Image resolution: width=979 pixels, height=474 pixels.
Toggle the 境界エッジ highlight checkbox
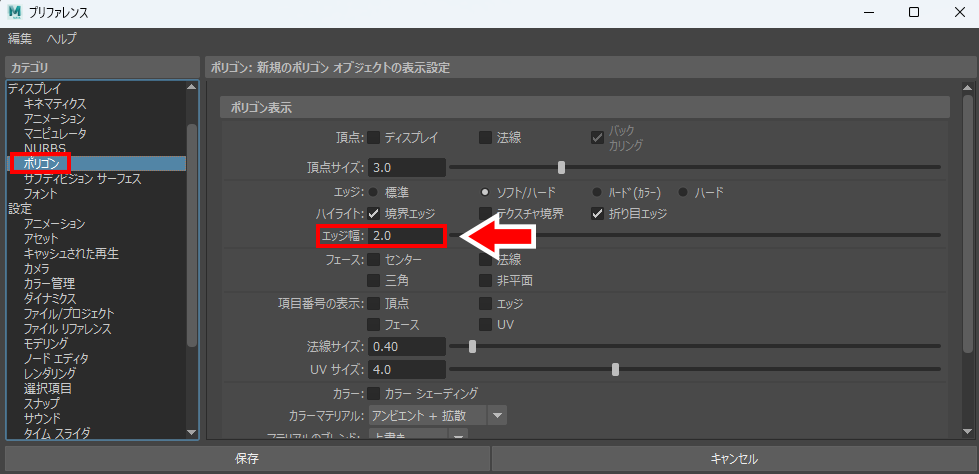click(374, 213)
